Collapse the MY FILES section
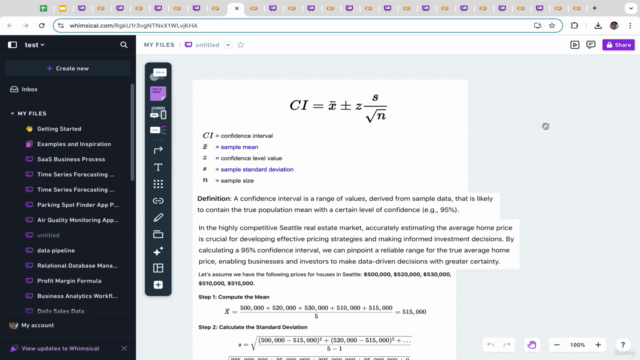The width and height of the screenshot is (640, 360). click(12, 113)
